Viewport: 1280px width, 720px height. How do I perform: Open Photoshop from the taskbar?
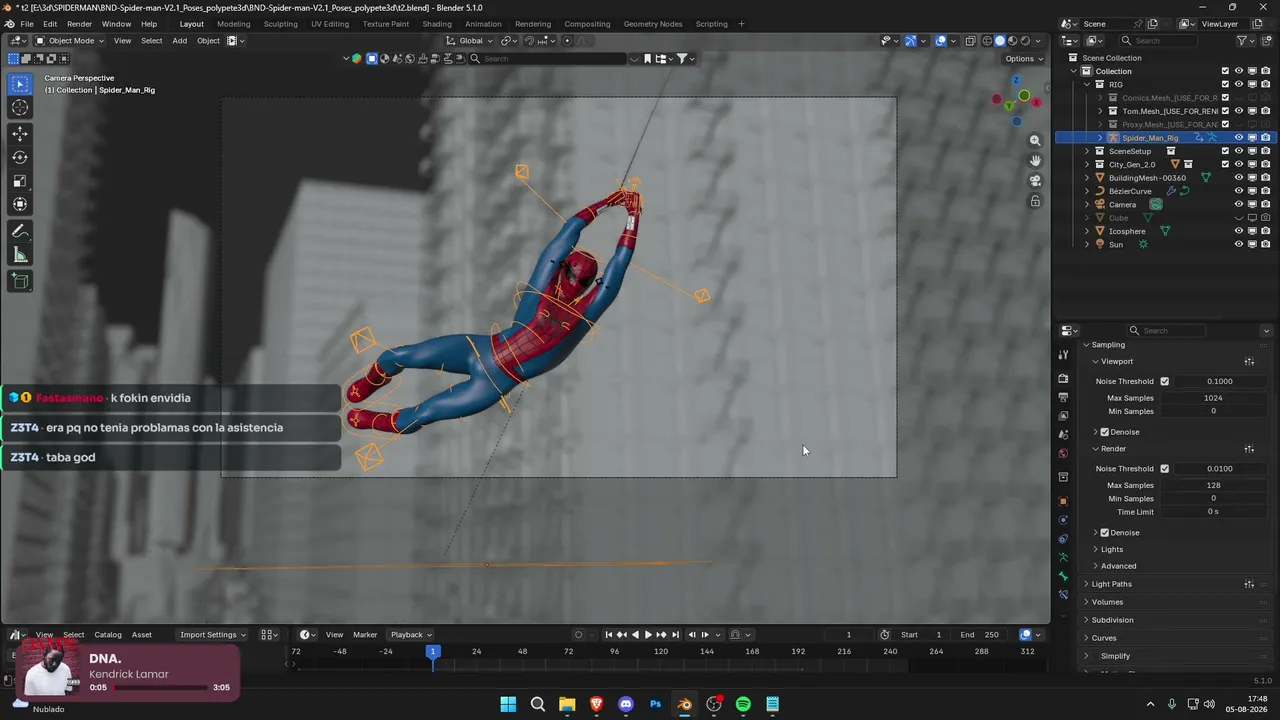point(655,704)
